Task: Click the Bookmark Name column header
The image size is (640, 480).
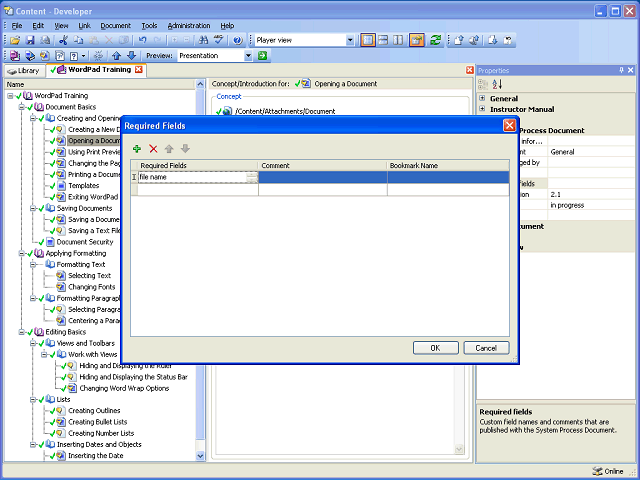Action: [x=448, y=166]
